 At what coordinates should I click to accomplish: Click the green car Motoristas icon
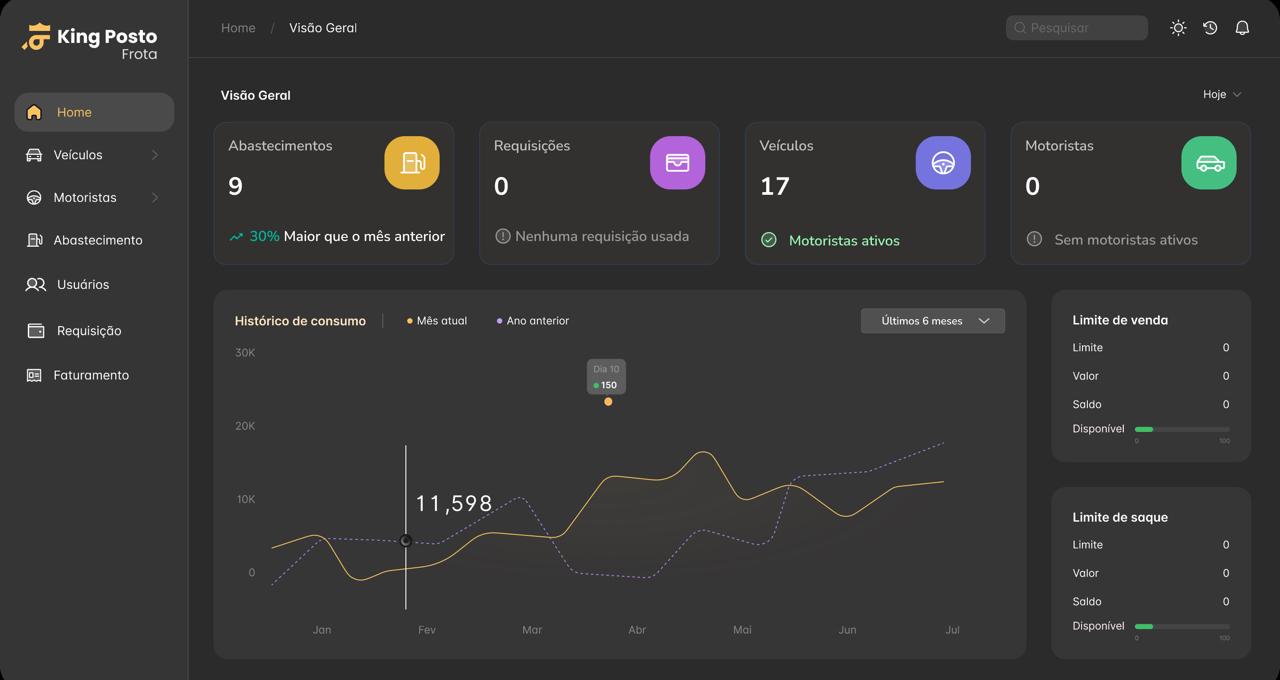1209,163
